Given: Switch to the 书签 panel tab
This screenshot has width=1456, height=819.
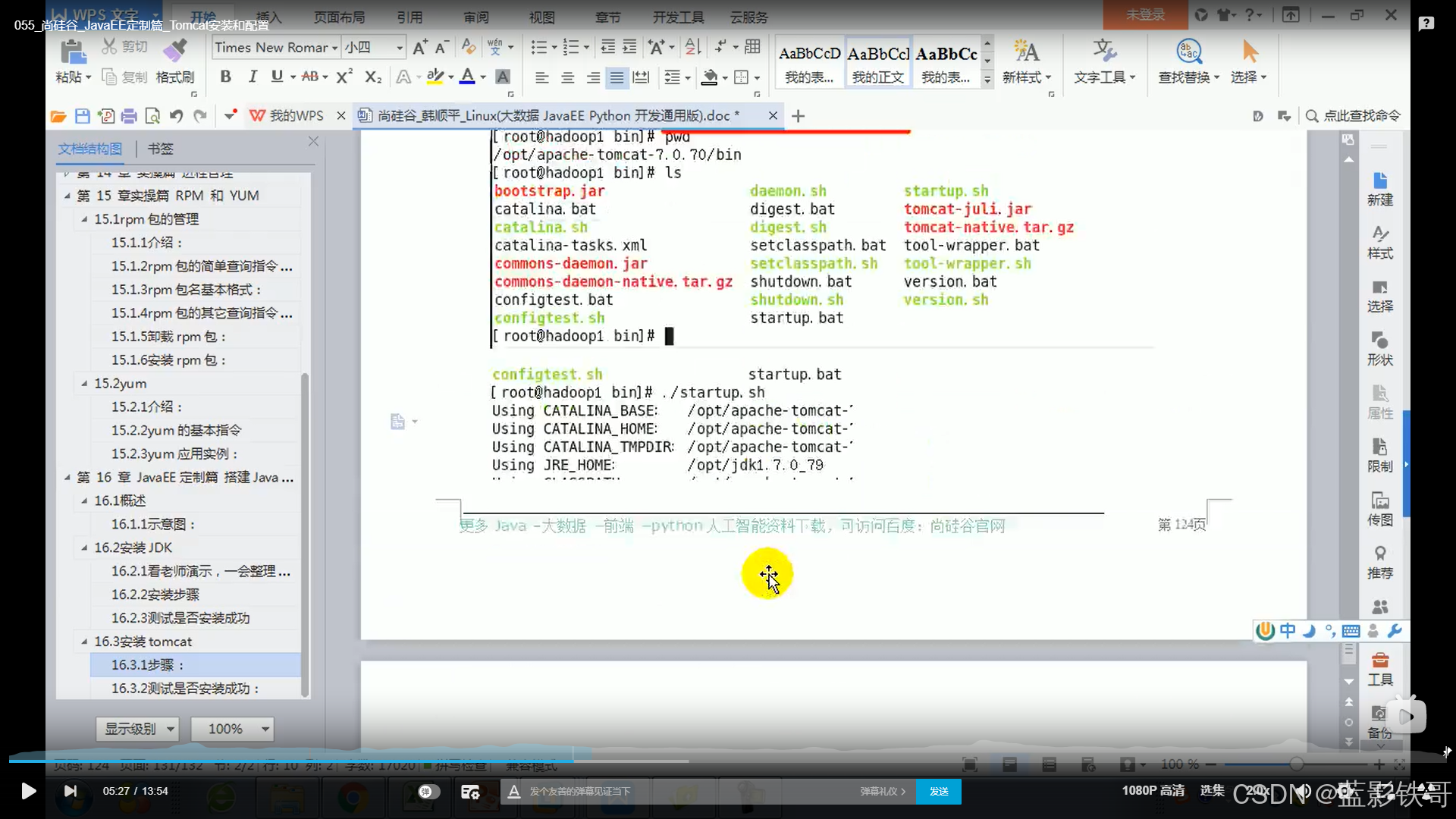Looking at the screenshot, I should click(160, 149).
